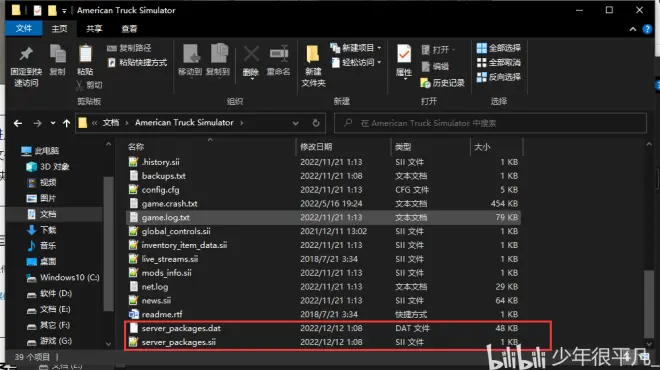Open New item (新建项目) dropdown
Screen dimensions: 660x370
356,48
